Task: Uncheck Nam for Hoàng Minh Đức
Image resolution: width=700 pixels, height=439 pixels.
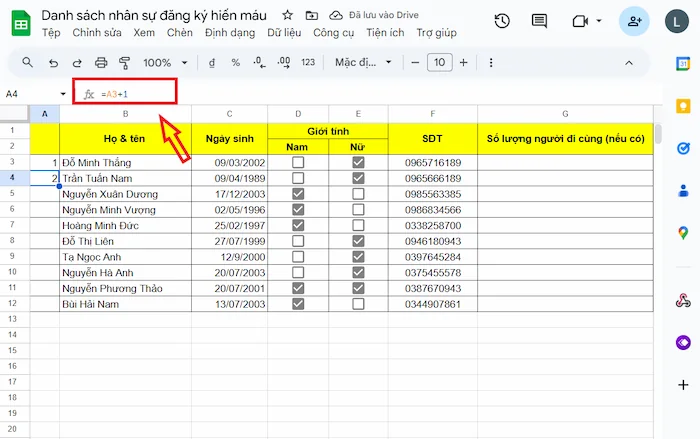Action: click(x=298, y=225)
